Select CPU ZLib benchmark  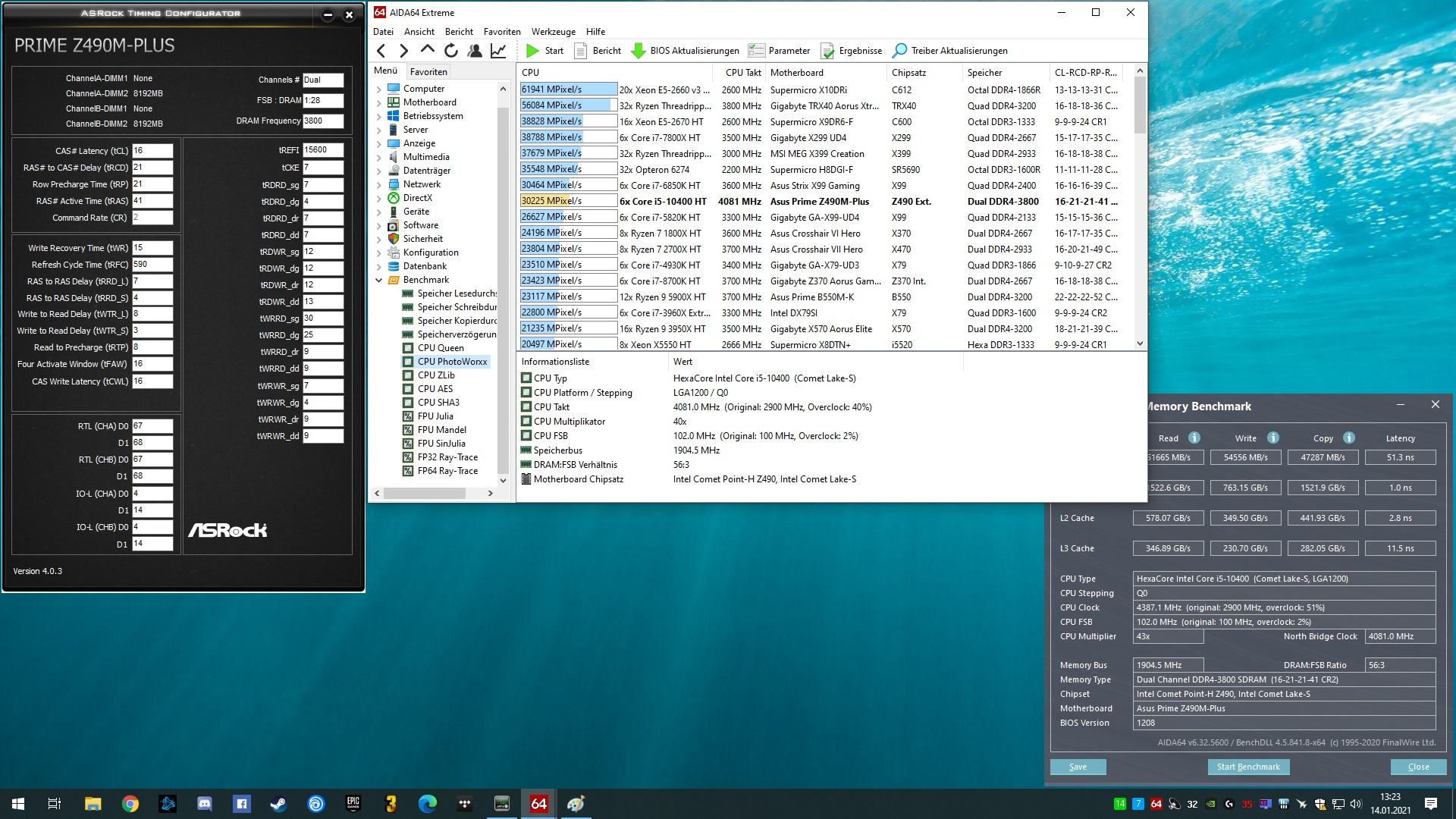click(x=436, y=375)
